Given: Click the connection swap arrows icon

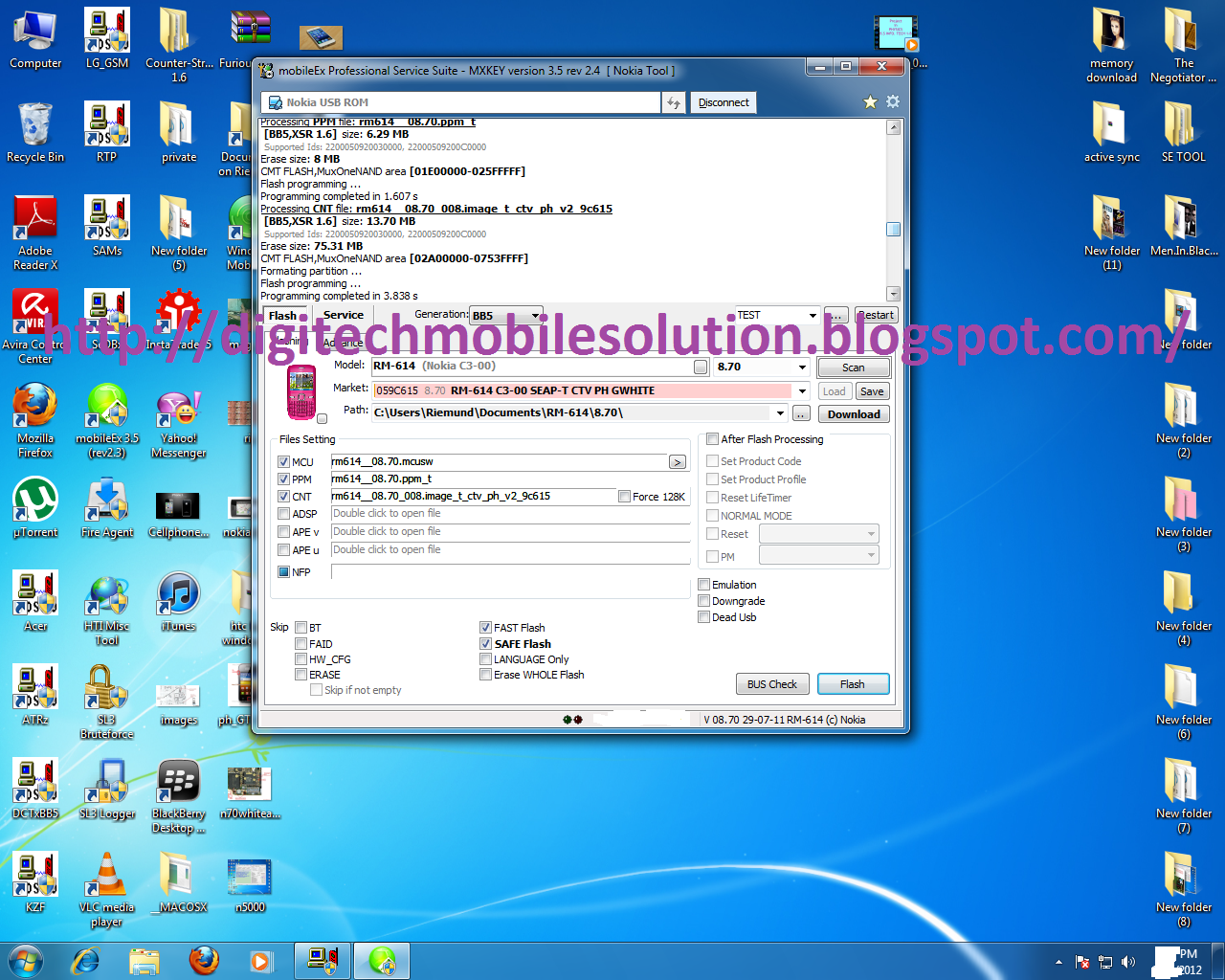Looking at the screenshot, I should 674,102.
